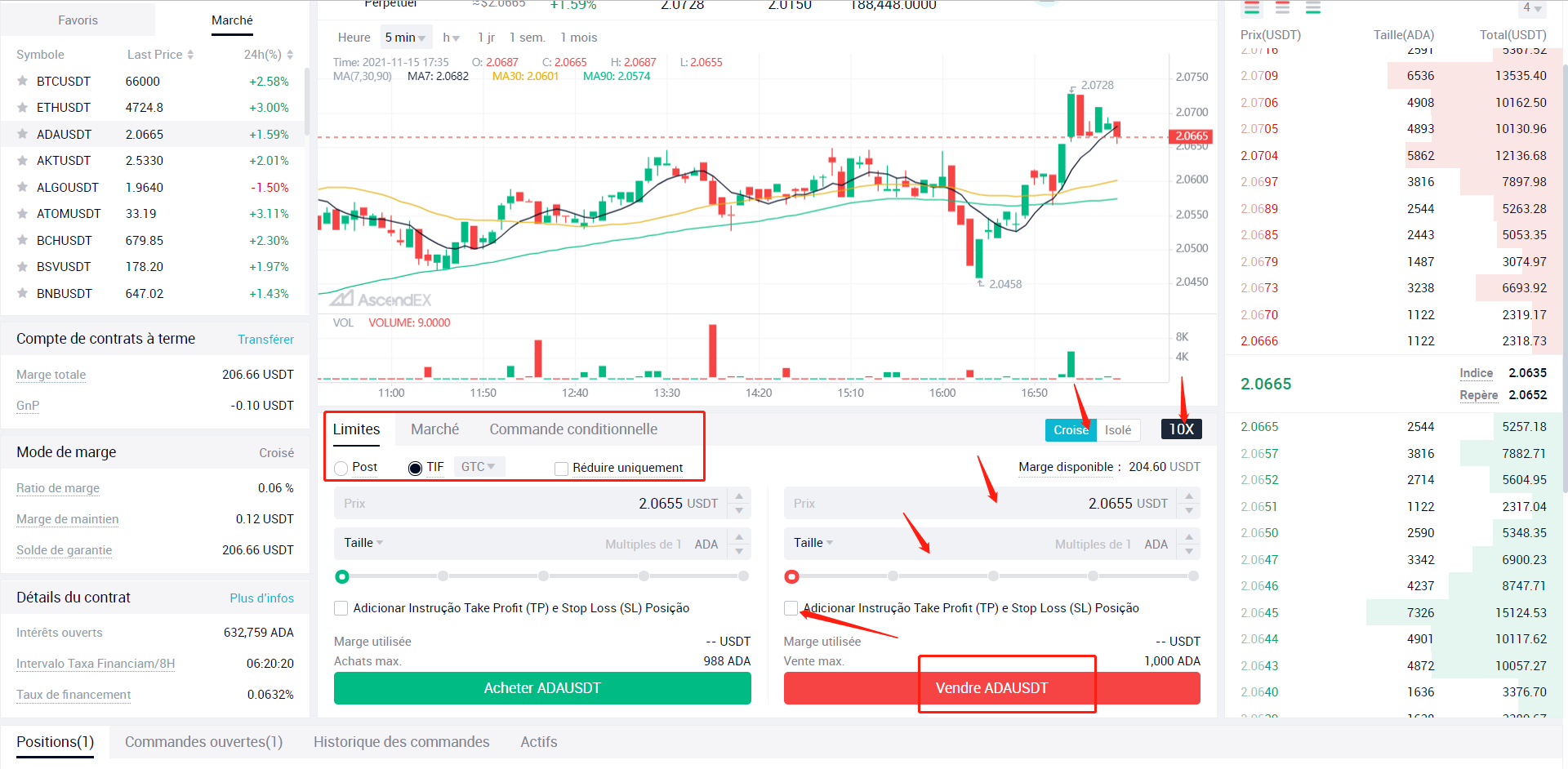Switch margin mode to Croisé
This screenshot has height=769, width=1568.
tap(1071, 430)
